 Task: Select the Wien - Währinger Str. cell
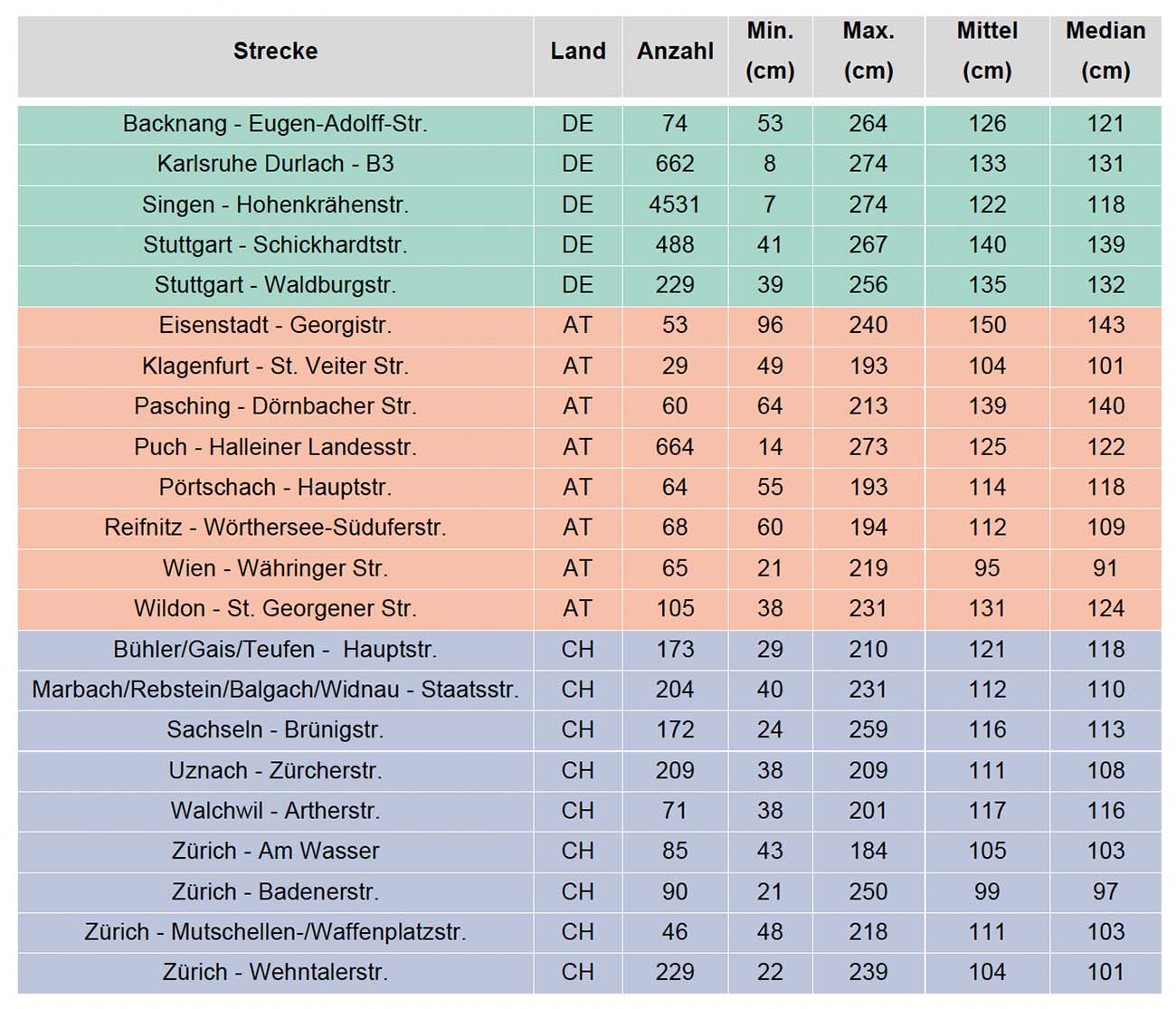(x=275, y=568)
